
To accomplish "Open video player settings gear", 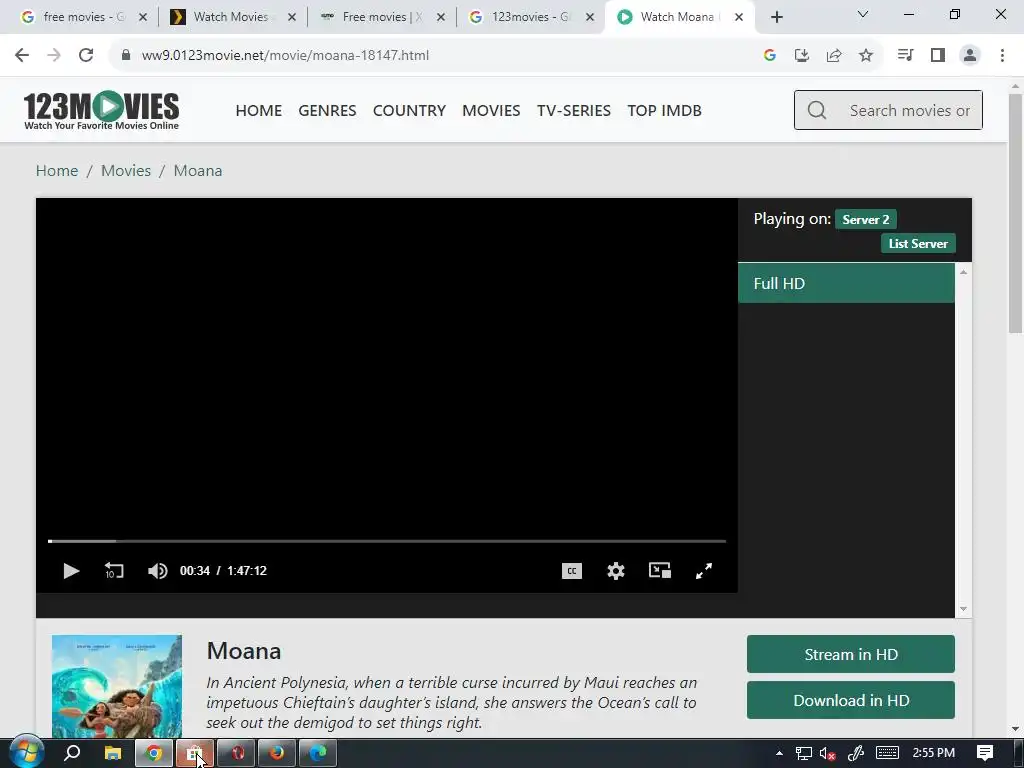I will (x=616, y=571).
